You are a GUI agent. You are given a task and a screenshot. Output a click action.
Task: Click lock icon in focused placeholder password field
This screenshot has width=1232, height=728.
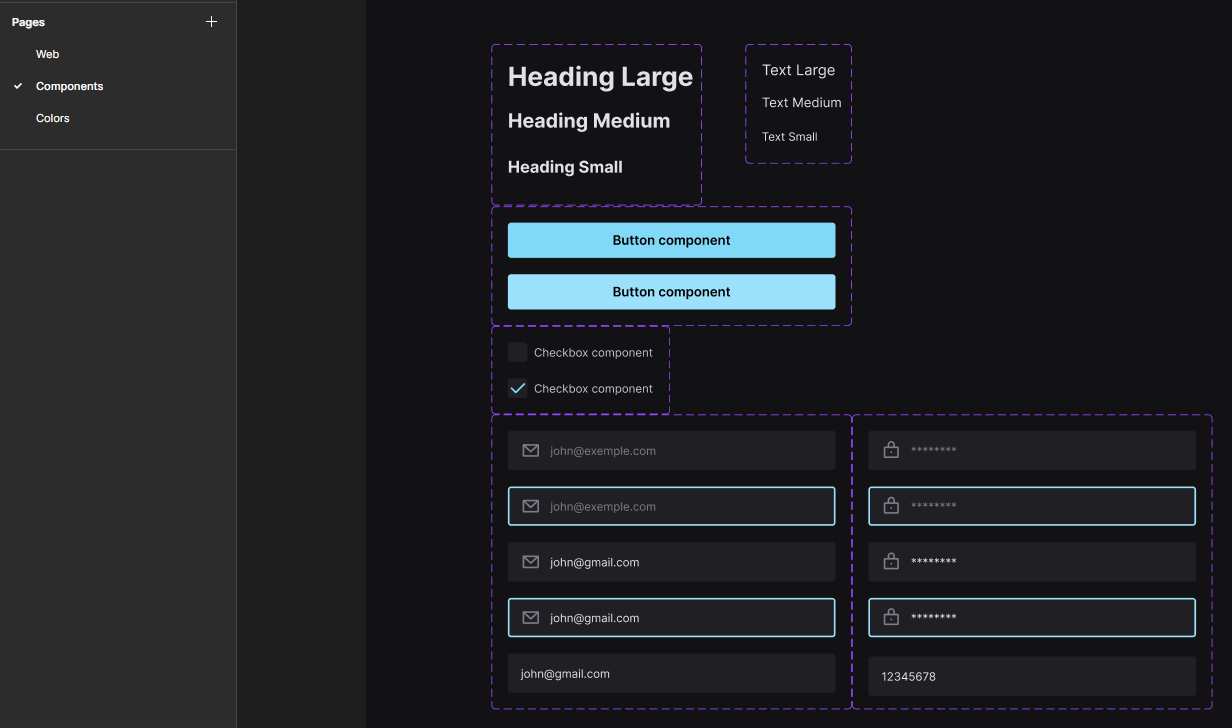(891, 506)
